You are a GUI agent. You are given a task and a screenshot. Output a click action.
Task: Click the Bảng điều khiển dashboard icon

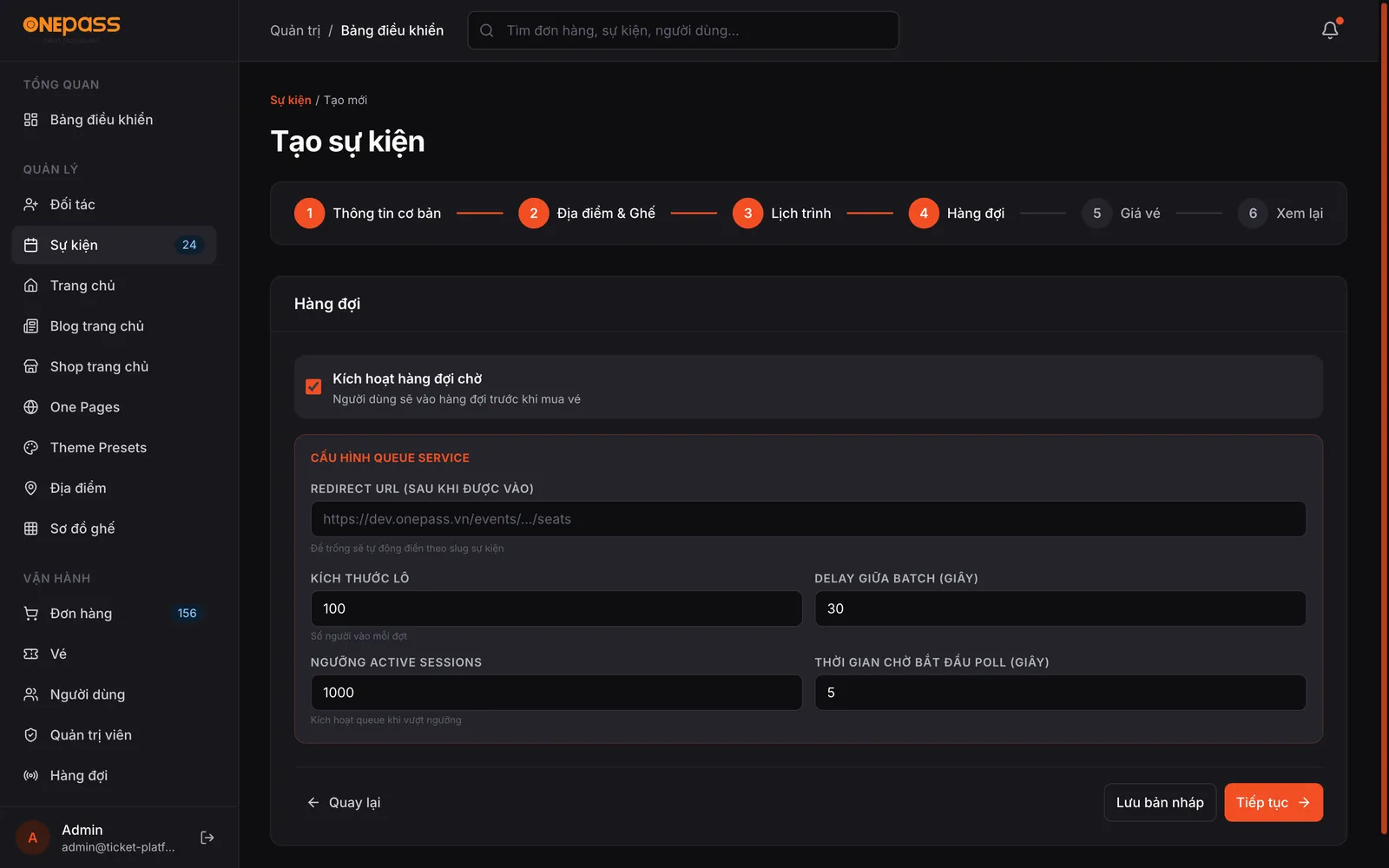coord(30,120)
